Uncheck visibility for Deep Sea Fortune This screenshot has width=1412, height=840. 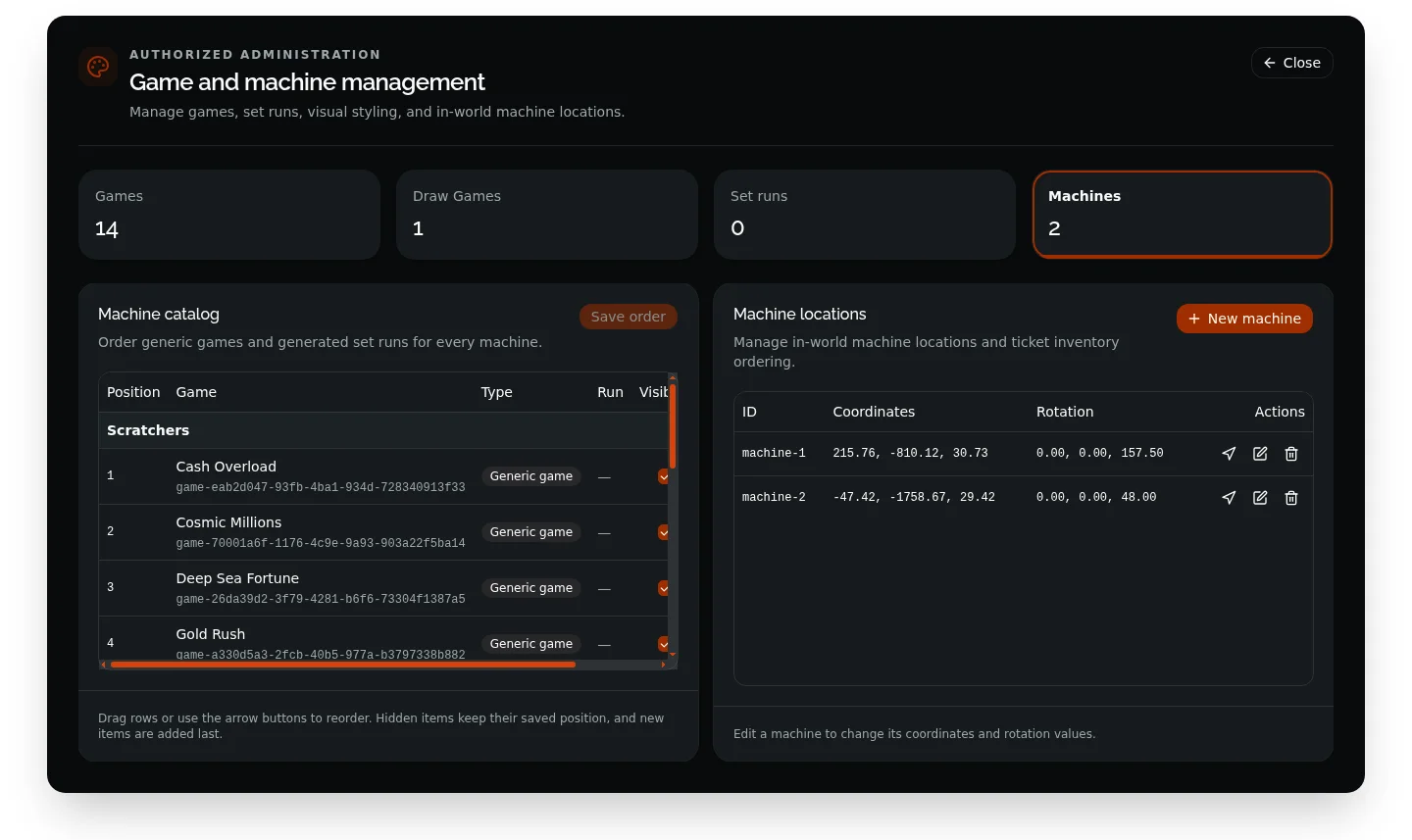[x=663, y=588]
